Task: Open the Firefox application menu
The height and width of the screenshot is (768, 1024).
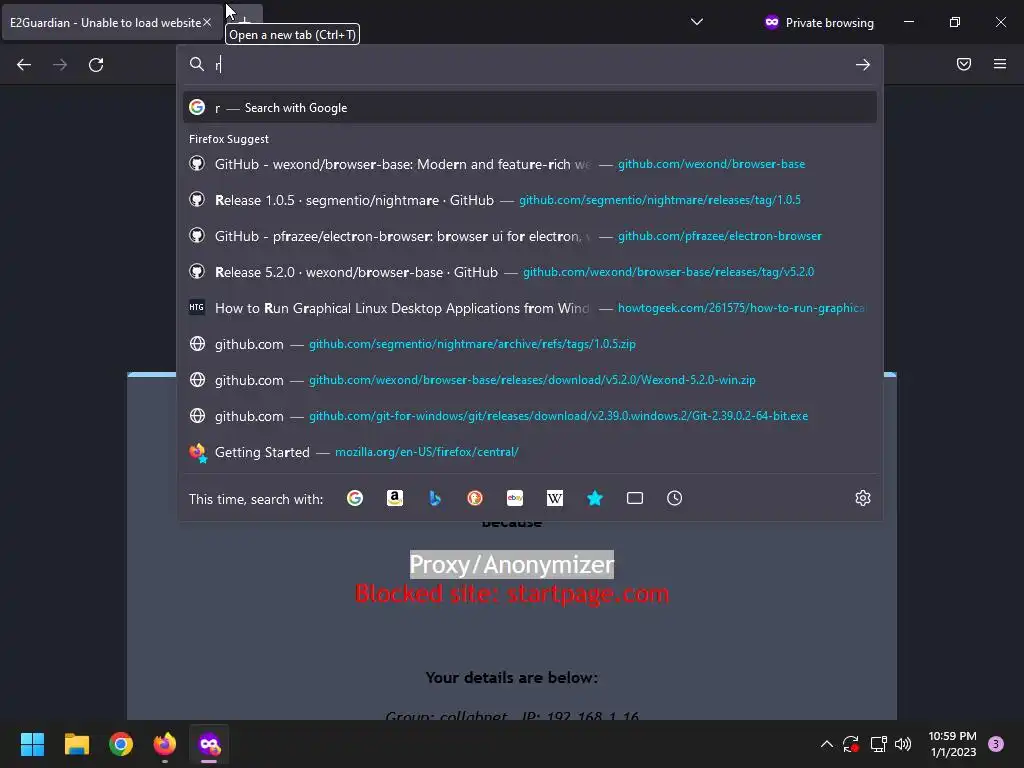Action: coord(1000,64)
